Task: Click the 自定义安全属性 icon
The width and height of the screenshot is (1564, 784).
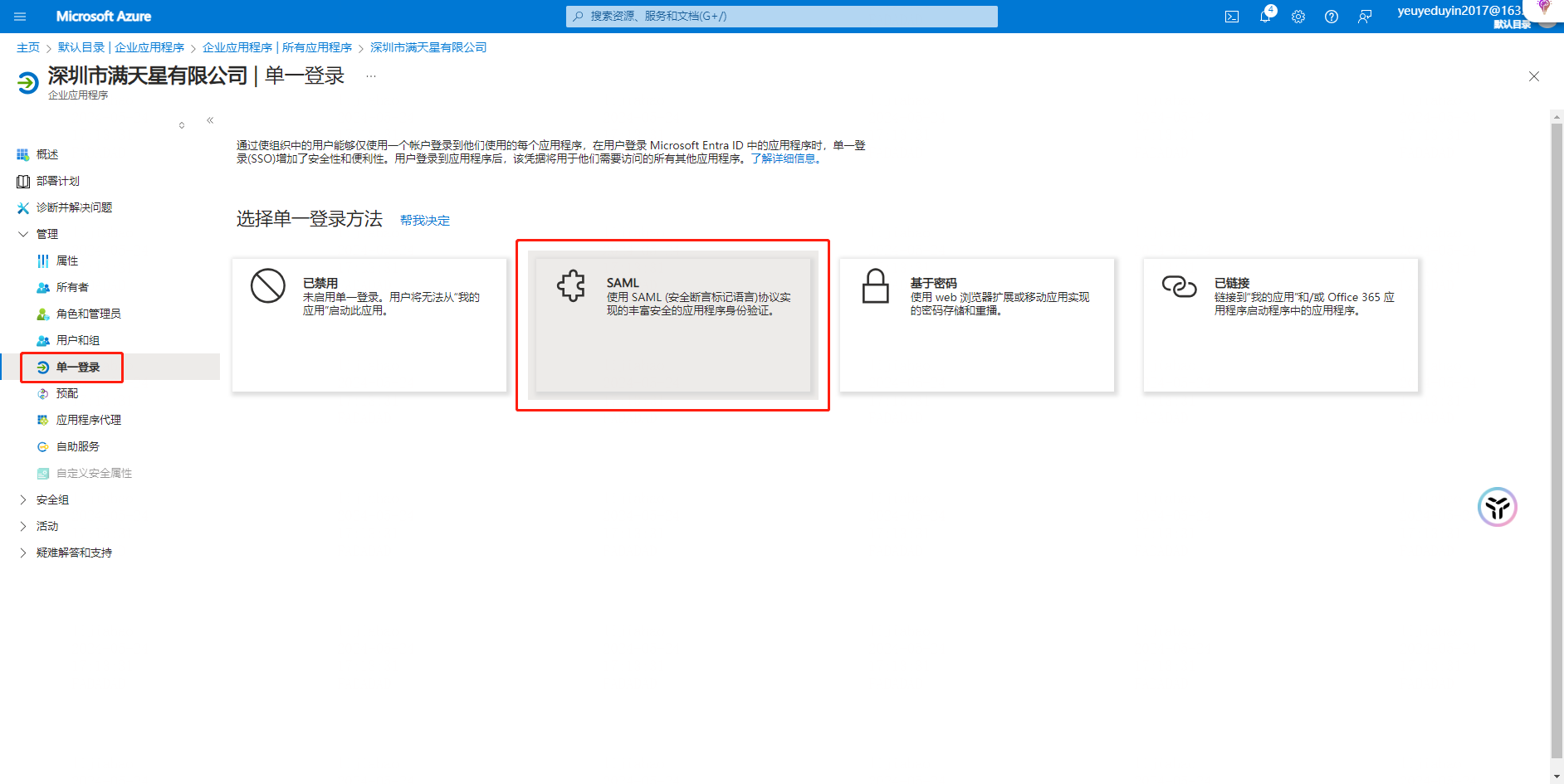Action: 43,473
